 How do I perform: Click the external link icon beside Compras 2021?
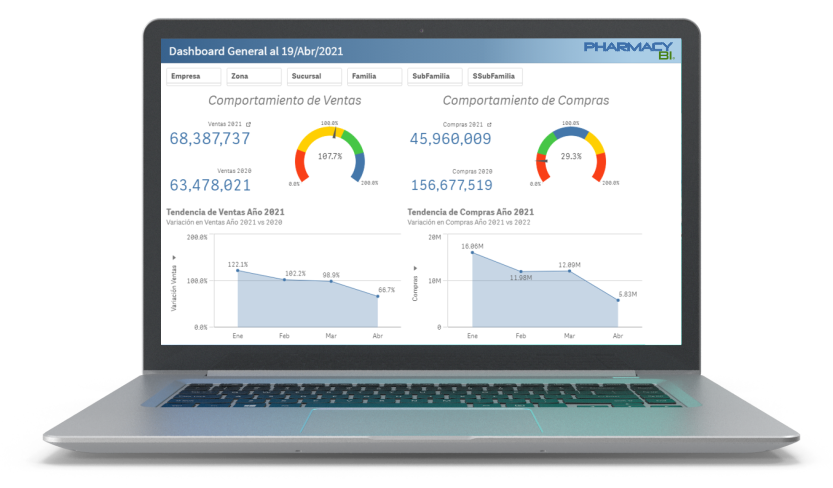[489, 125]
